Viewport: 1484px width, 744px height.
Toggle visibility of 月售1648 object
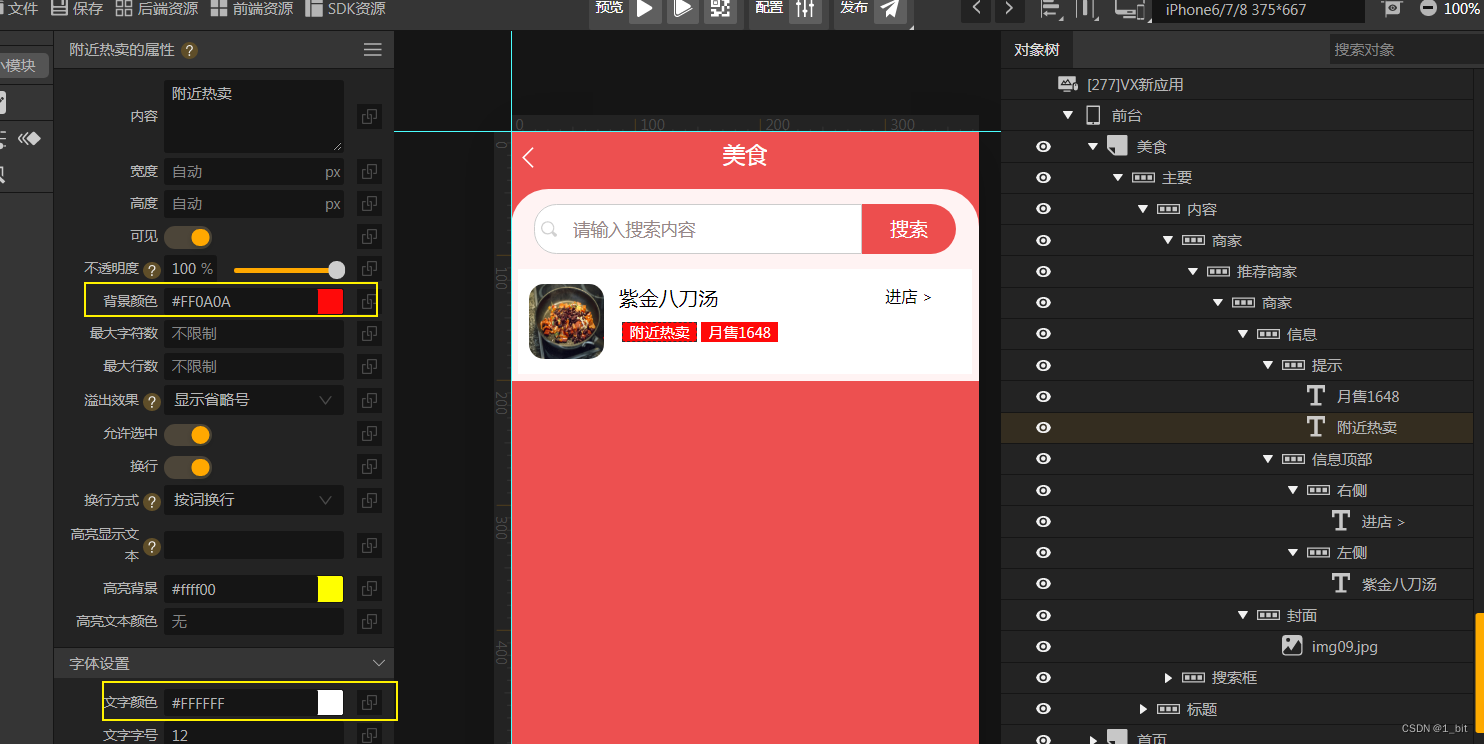(x=1043, y=397)
